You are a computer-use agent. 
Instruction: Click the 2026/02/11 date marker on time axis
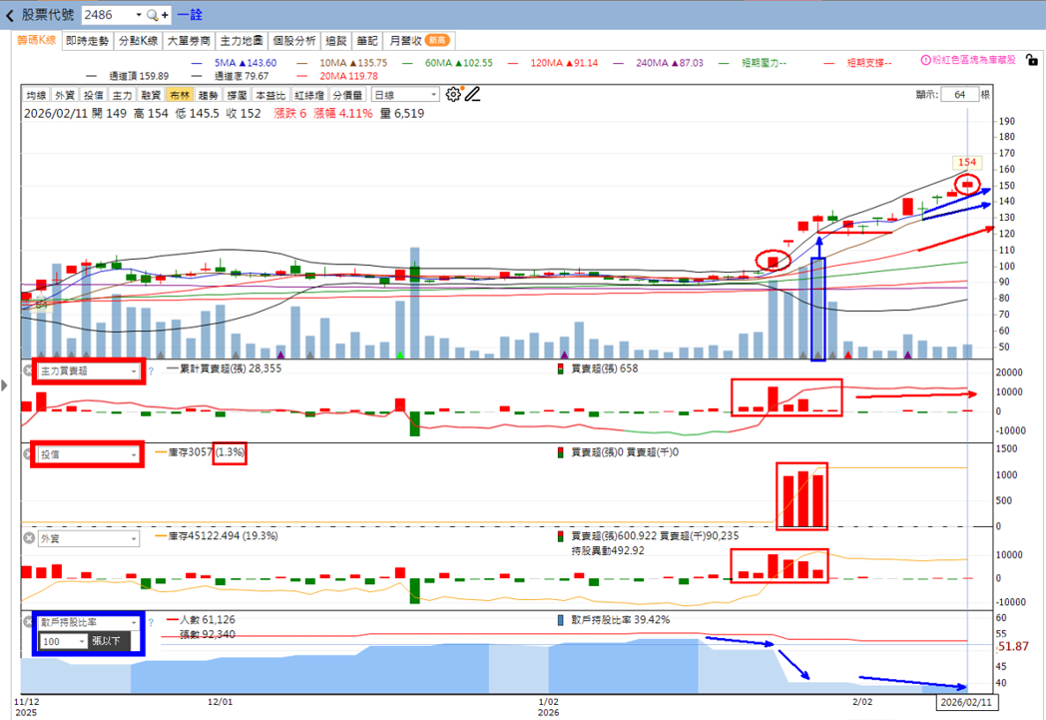(967, 702)
